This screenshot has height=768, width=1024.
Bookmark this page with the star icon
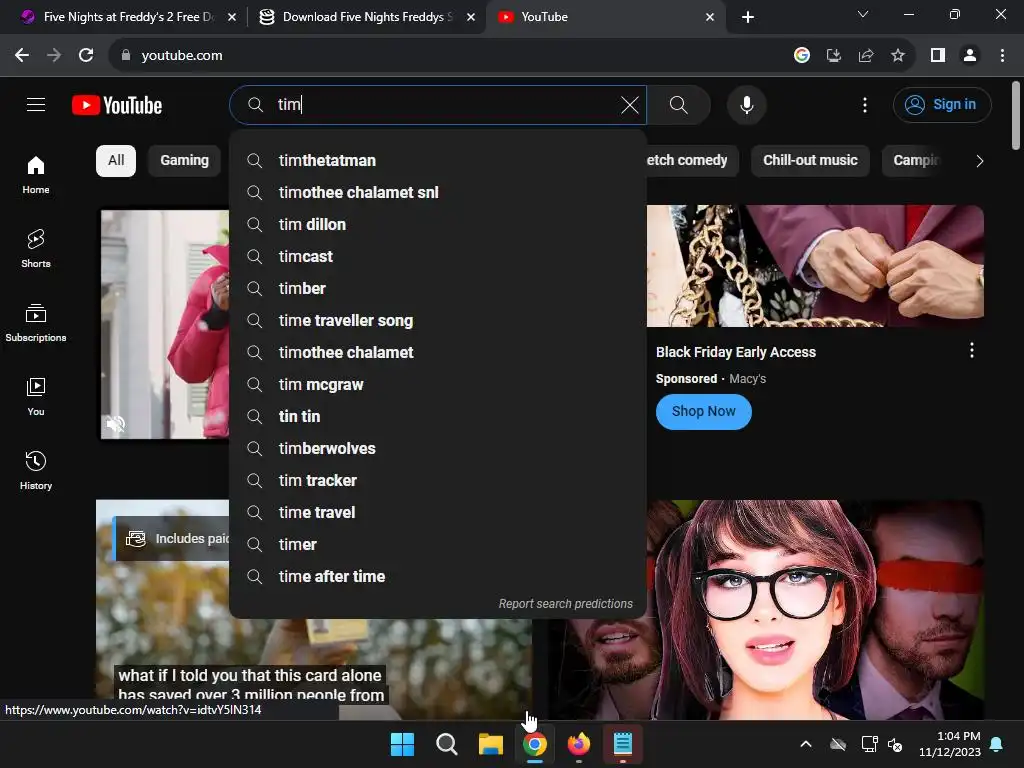pyautogui.click(x=898, y=56)
